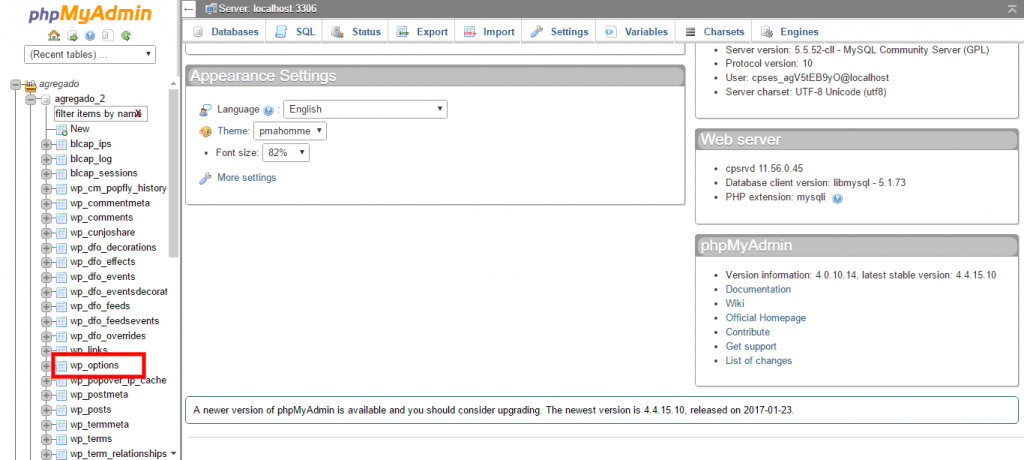Open the Recent tables dropdown
The image size is (1024, 460).
[x=90, y=54]
